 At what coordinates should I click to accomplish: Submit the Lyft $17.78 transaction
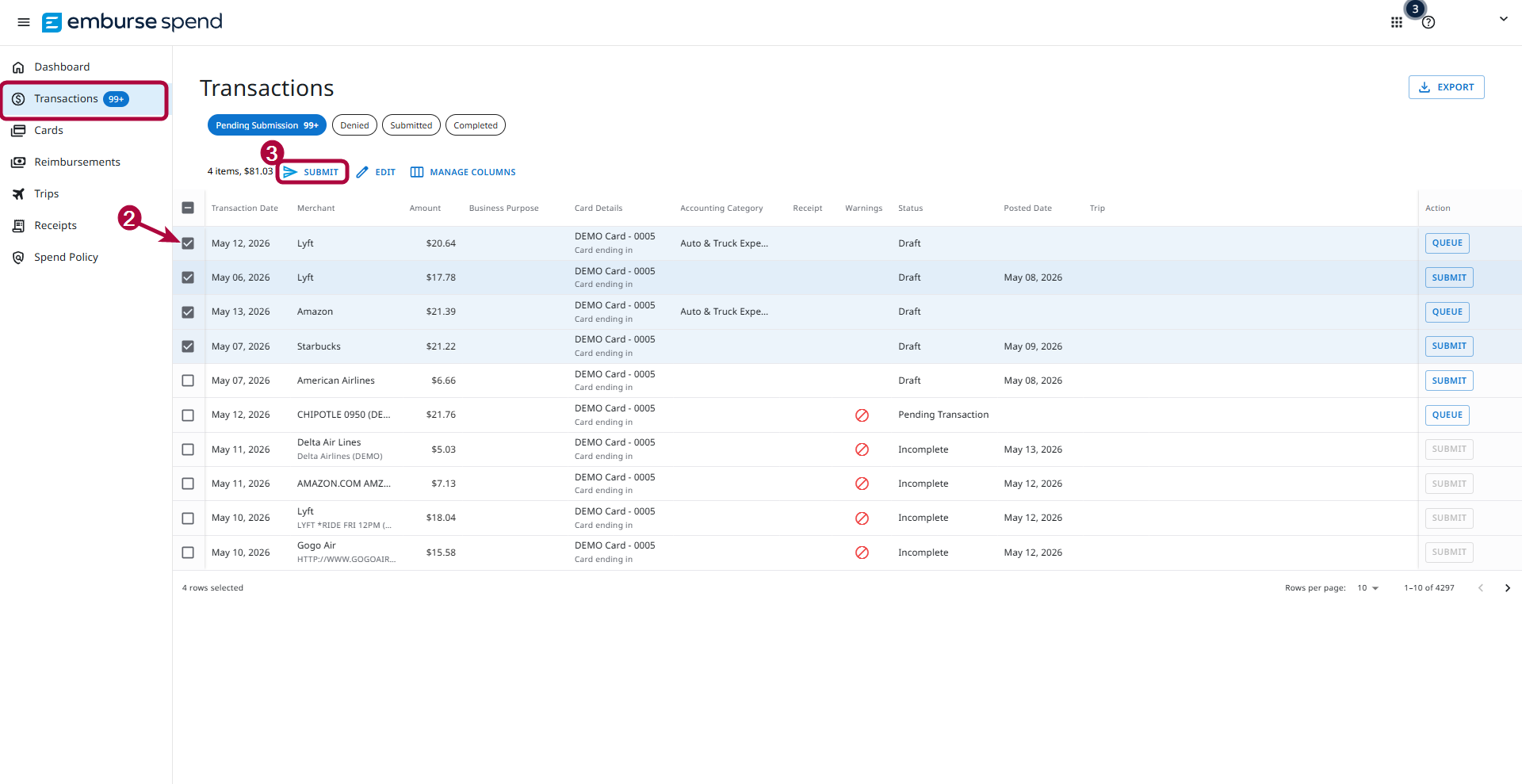(x=1448, y=277)
